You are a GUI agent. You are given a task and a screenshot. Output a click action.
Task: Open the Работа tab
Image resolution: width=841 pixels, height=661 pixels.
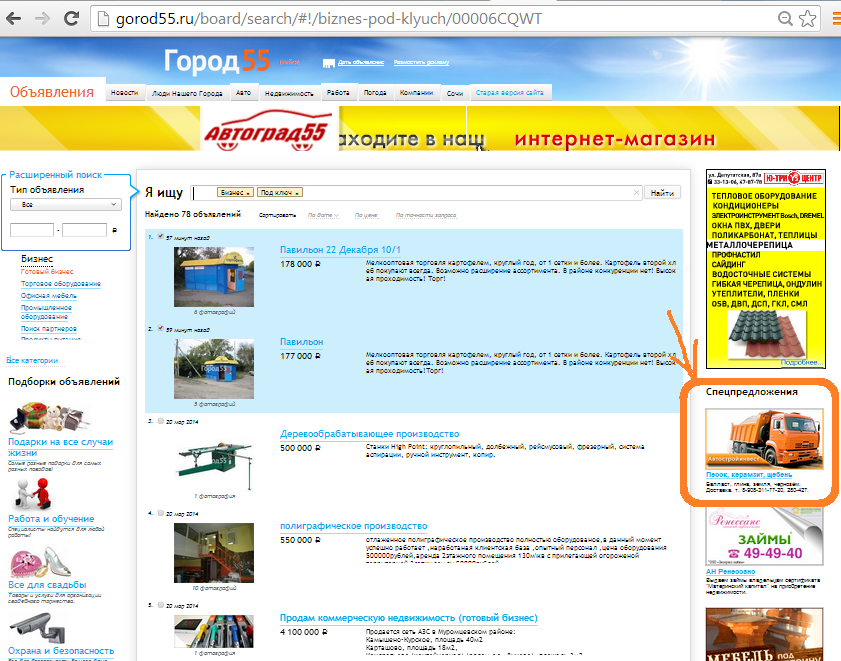338,93
